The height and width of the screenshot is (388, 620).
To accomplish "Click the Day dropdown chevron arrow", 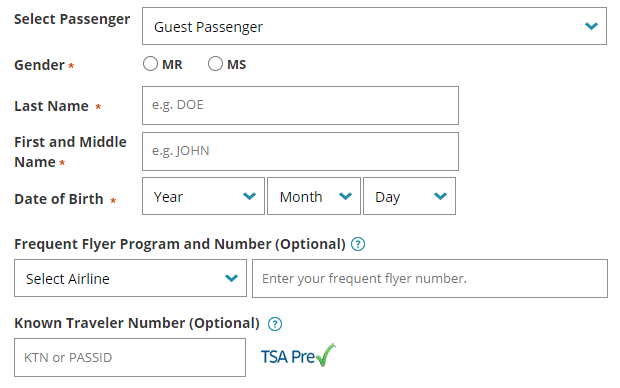I will tap(440, 196).
